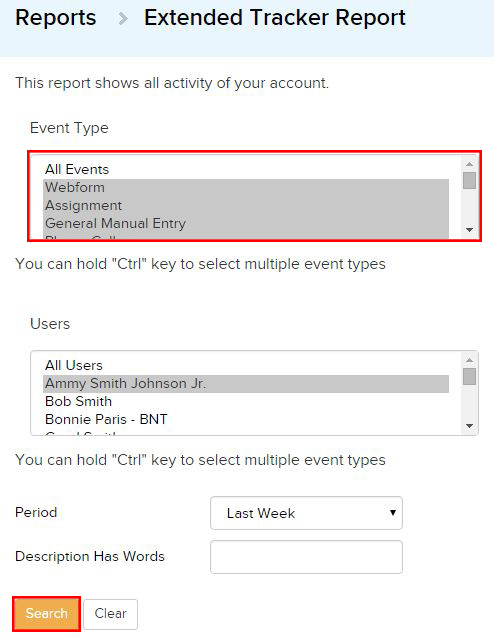Select All Users in the Users list
The height and width of the screenshot is (637, 494).
[246, 365]
